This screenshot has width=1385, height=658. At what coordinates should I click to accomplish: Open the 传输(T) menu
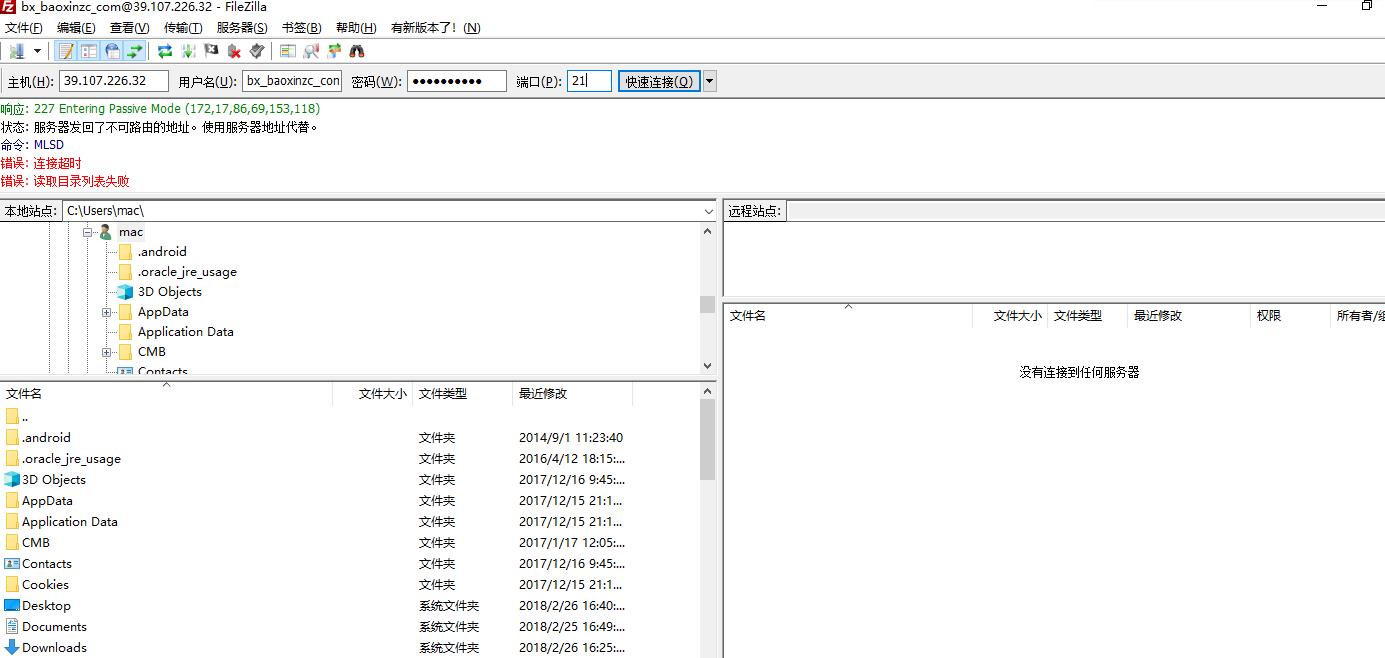(182, 28)
